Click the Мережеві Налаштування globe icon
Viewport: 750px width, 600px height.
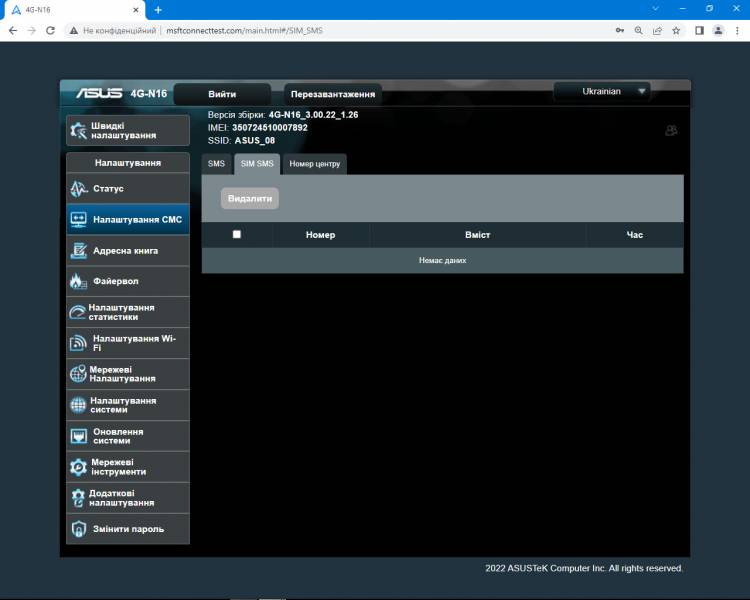coord(78,374)
